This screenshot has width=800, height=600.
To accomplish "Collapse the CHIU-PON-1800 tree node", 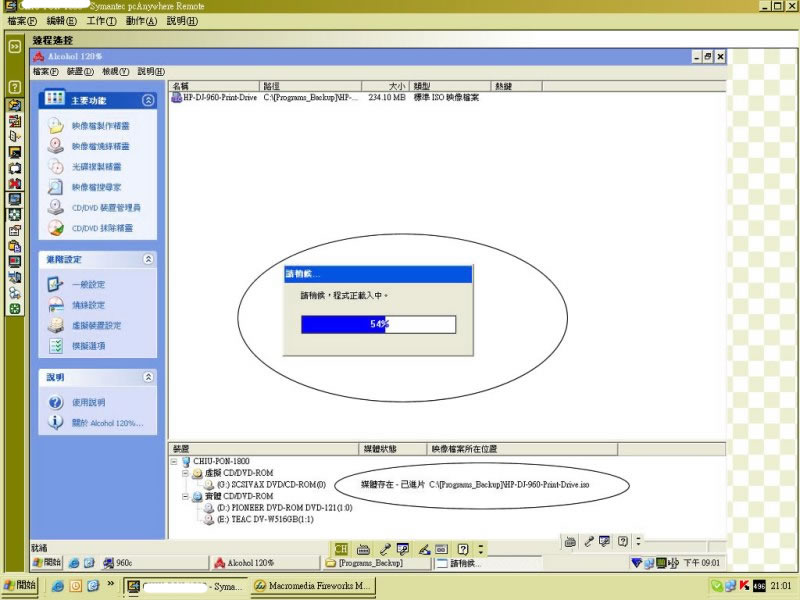I will coord(174,461).
